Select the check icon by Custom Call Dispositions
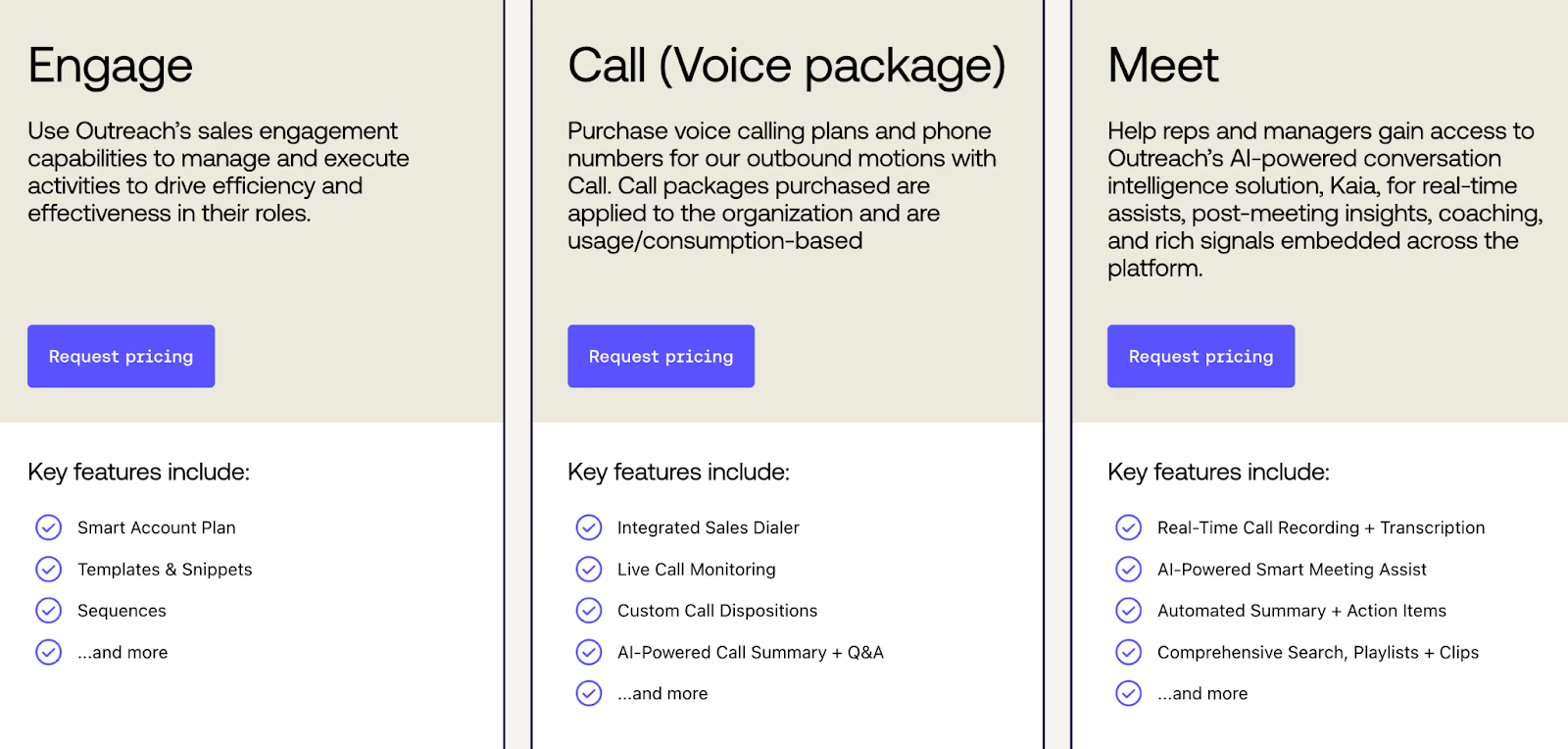This screenshot has width=1568, height=749. pos(588,611)
